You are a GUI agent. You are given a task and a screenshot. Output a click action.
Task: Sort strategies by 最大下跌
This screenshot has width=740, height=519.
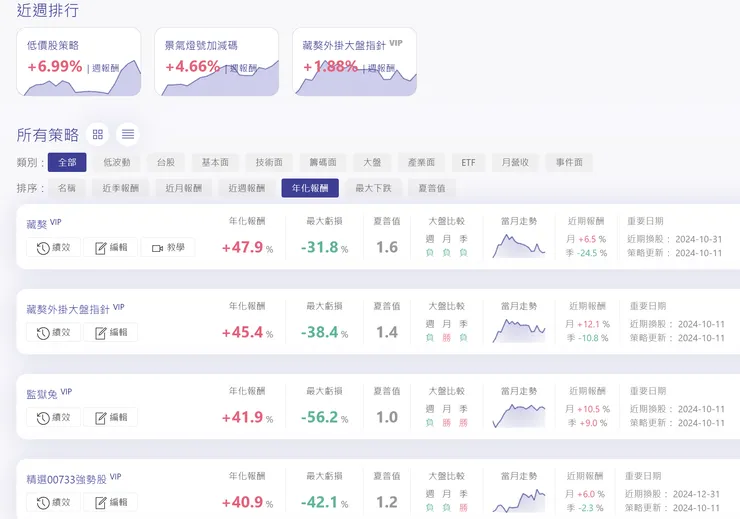pos(373,188)
